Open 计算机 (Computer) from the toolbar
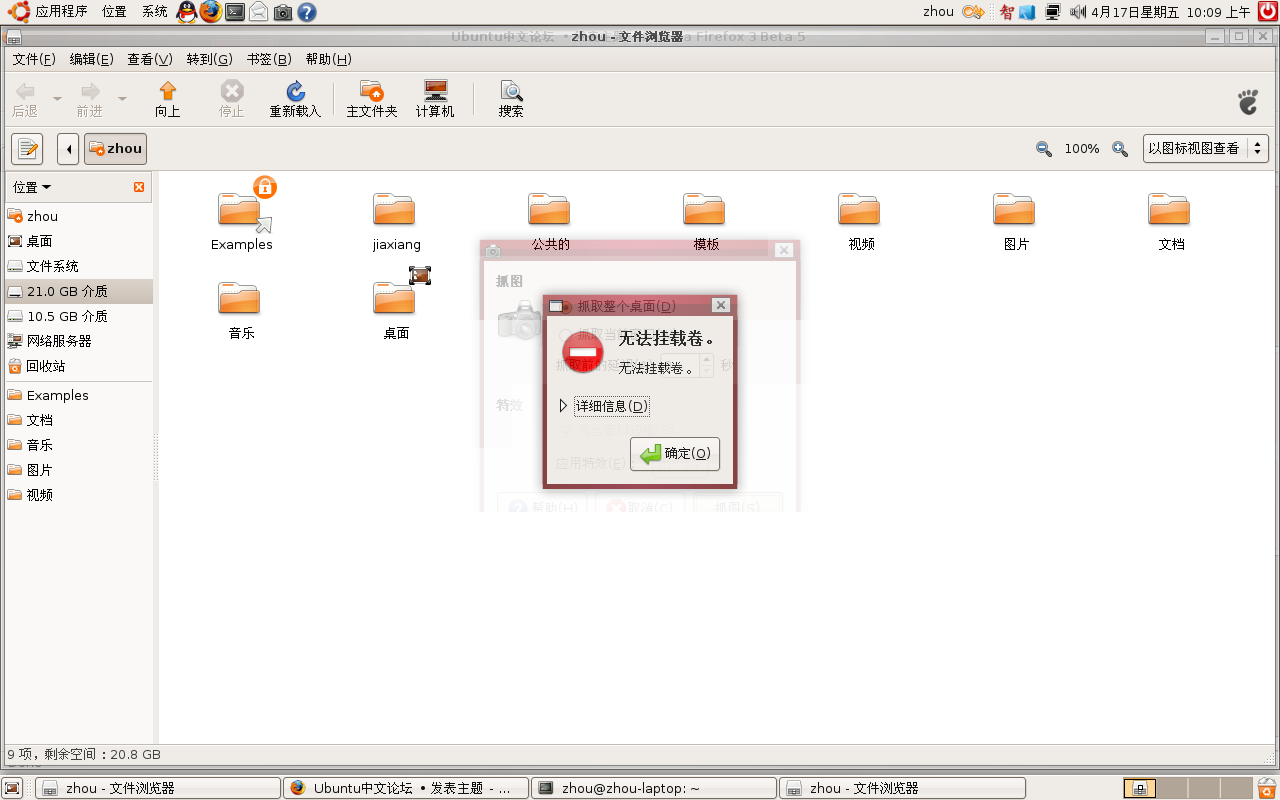Screen dimensions: 1280x800 click(435, 100)
